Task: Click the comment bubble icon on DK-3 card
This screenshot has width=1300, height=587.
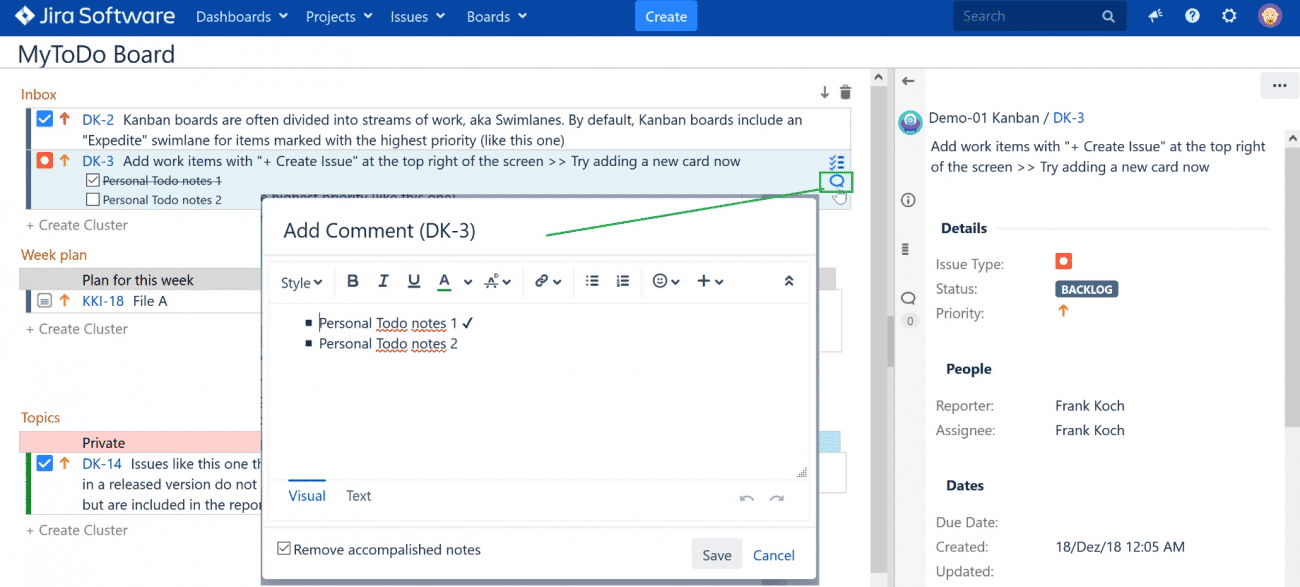Action: coord(837,181)
